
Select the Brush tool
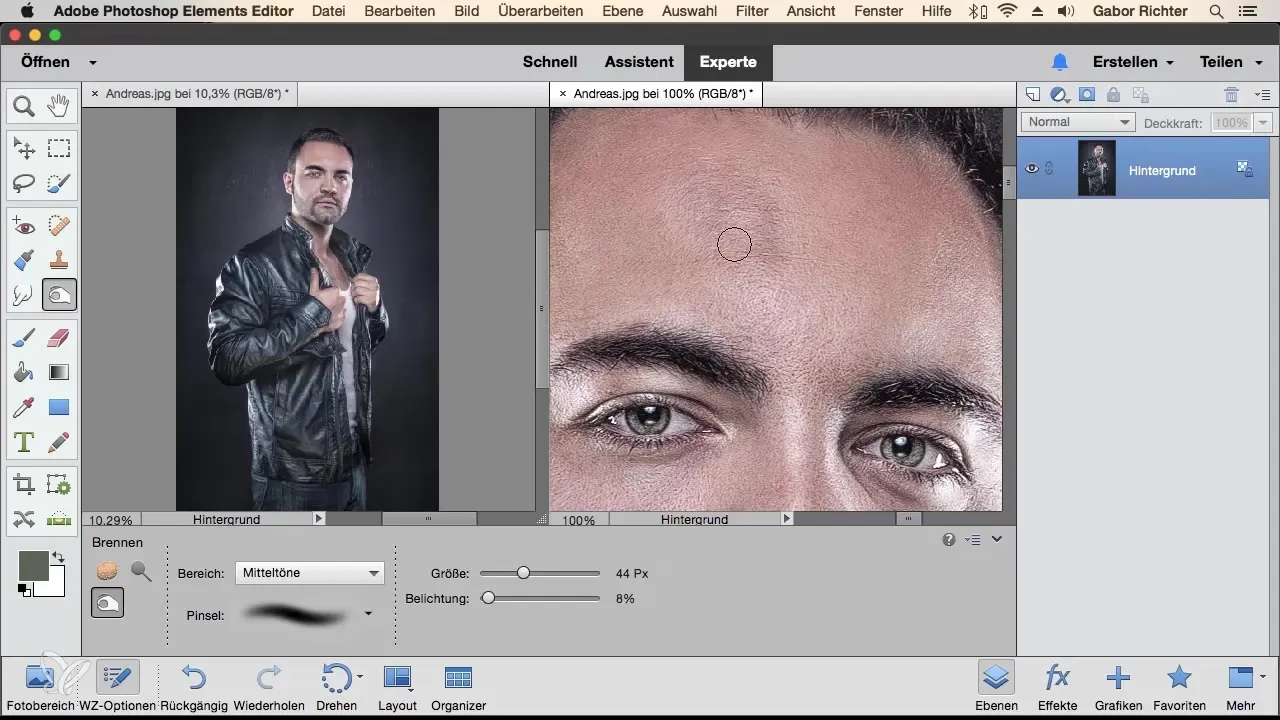pyautogui.click(x=24, y=339)
